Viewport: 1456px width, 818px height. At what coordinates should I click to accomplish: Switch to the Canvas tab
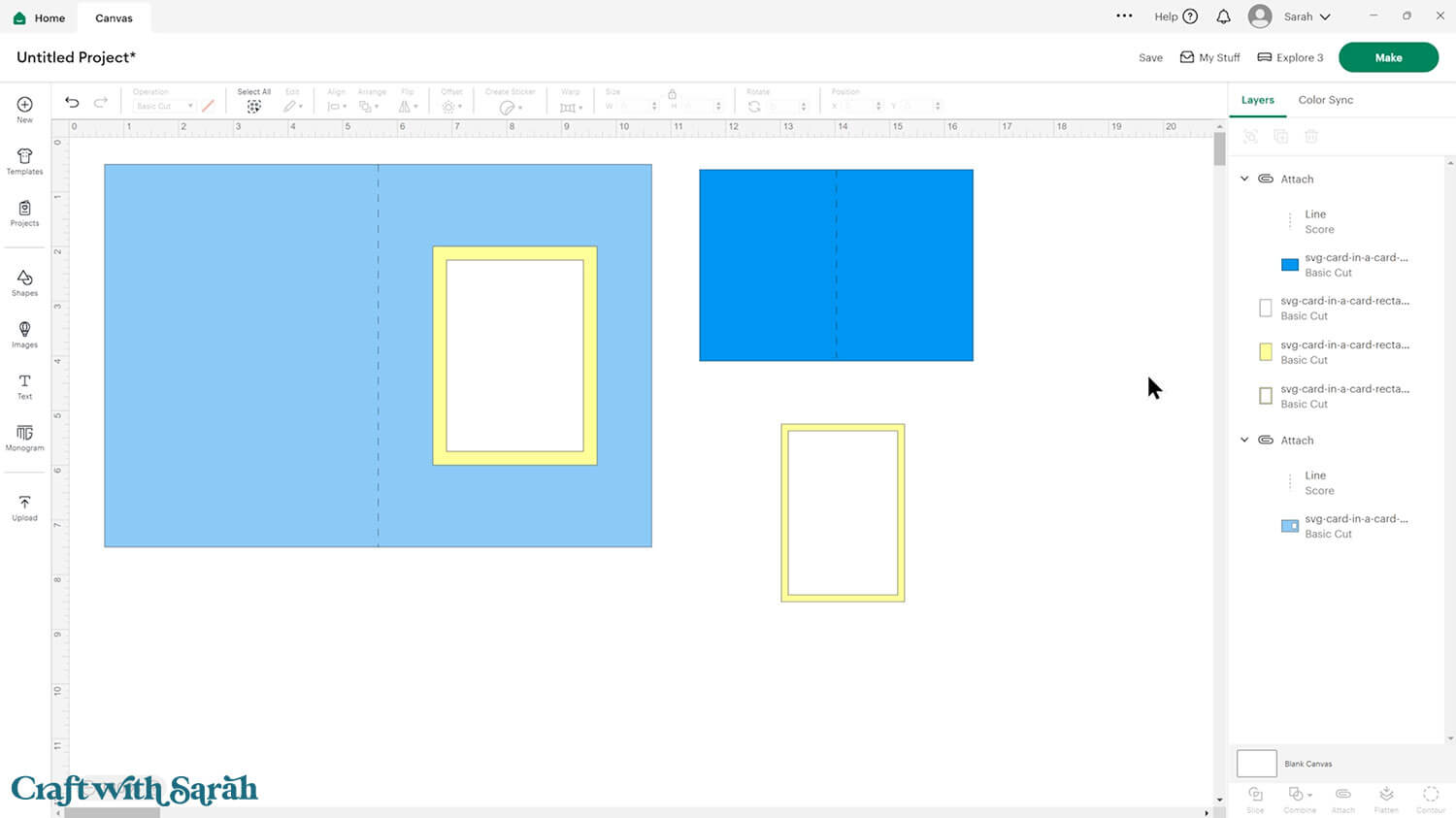click(x=114, y=17)
